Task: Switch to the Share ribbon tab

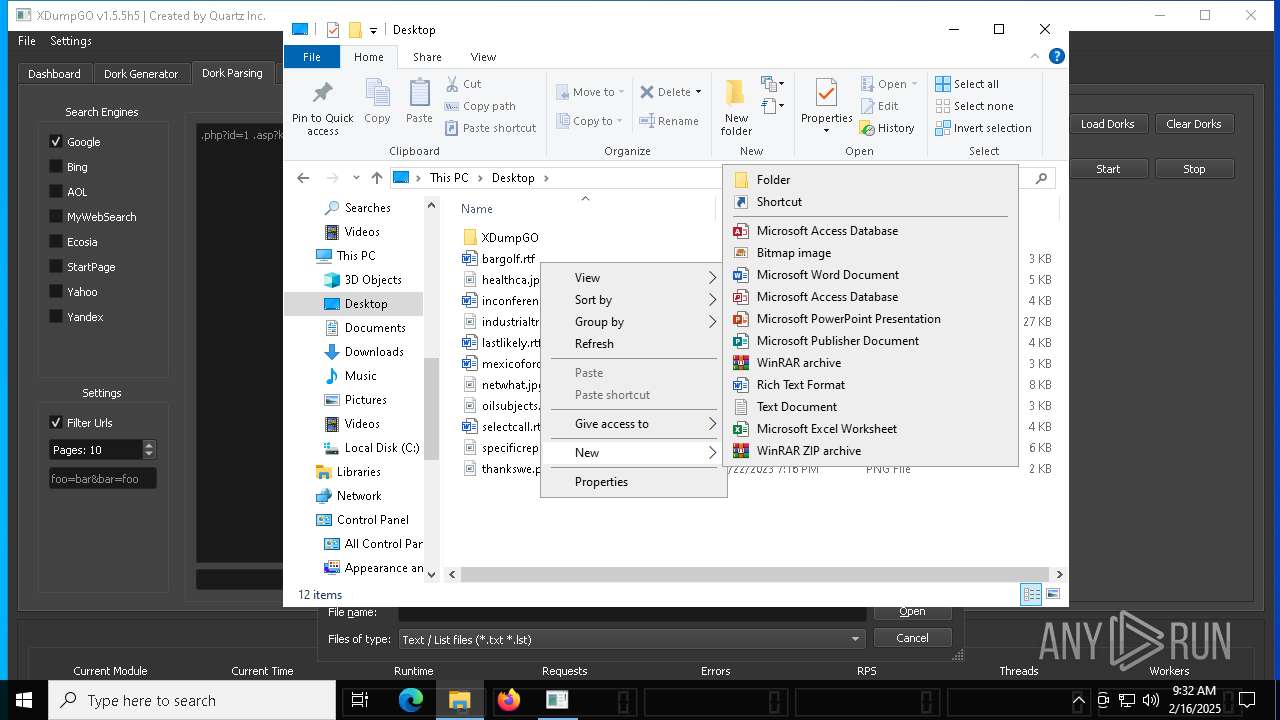Action: [427, 57]
